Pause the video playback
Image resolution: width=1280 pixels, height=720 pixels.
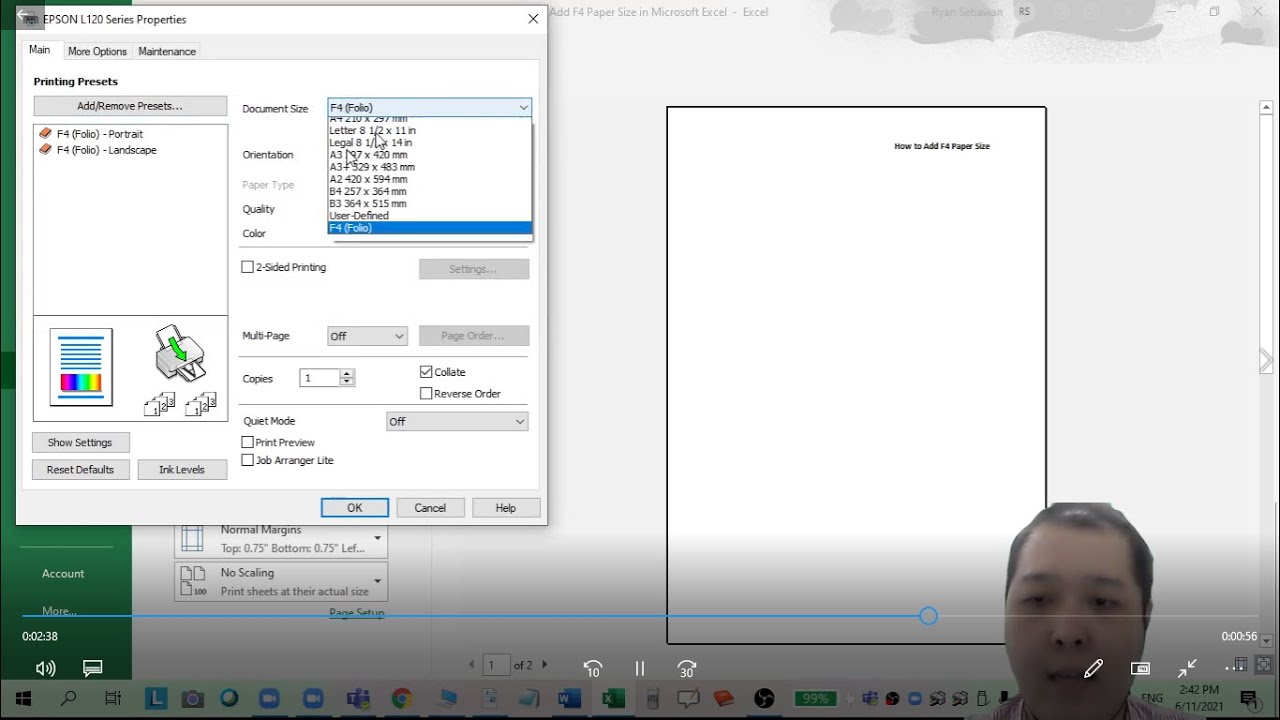[640, 668]
